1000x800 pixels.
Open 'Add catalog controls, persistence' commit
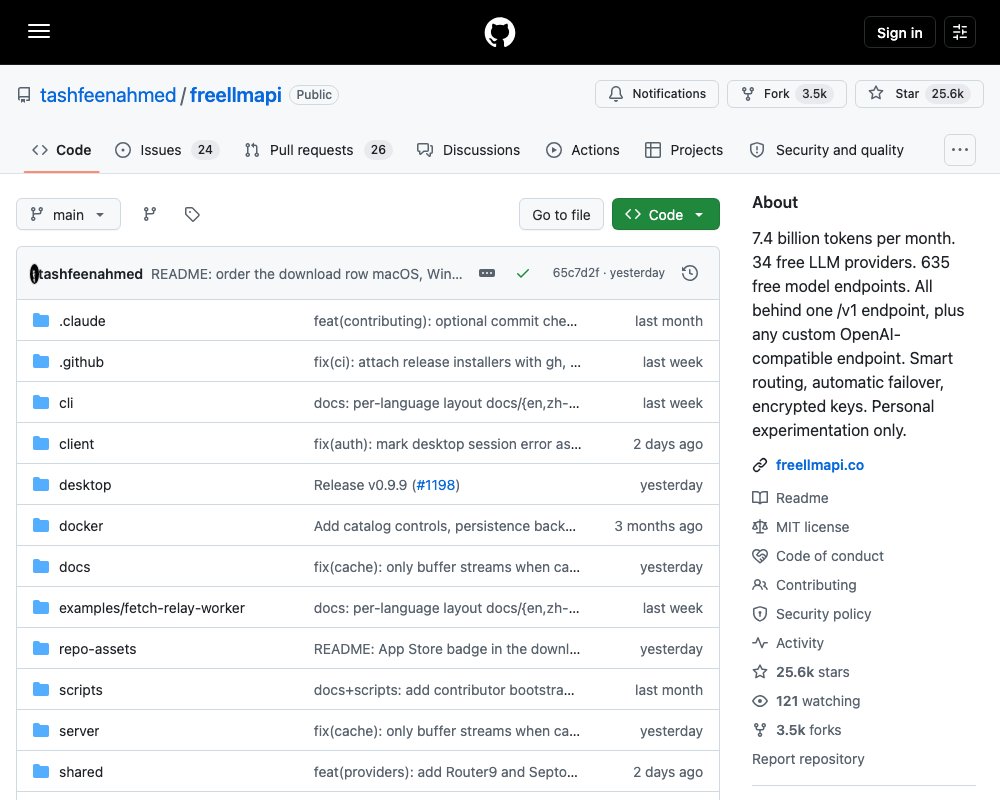click(445, 526)
